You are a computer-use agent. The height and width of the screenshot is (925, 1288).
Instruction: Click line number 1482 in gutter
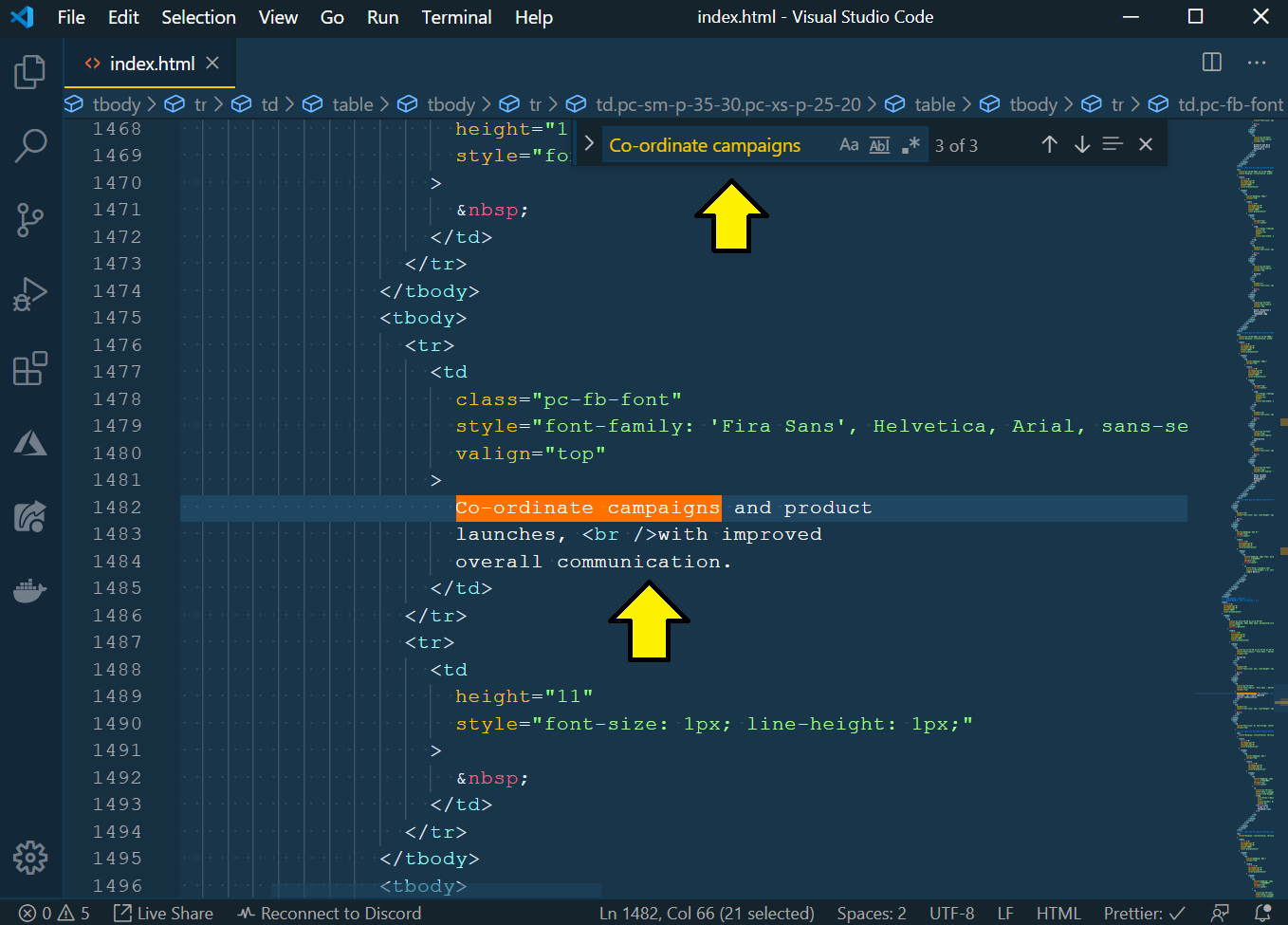point(117,508)
